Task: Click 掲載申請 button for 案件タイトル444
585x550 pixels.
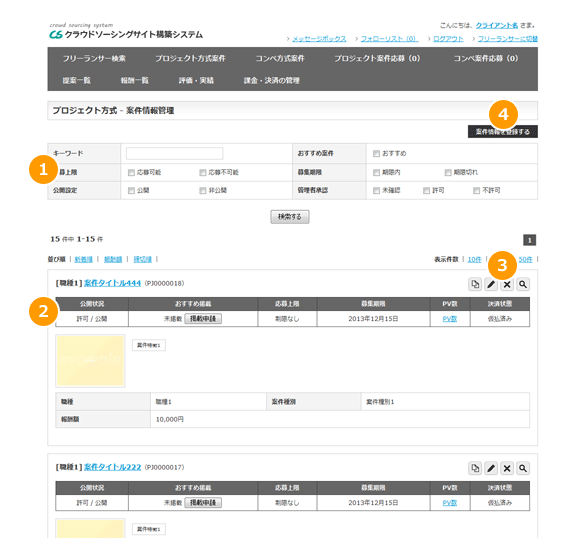Action: coord(203,319)
